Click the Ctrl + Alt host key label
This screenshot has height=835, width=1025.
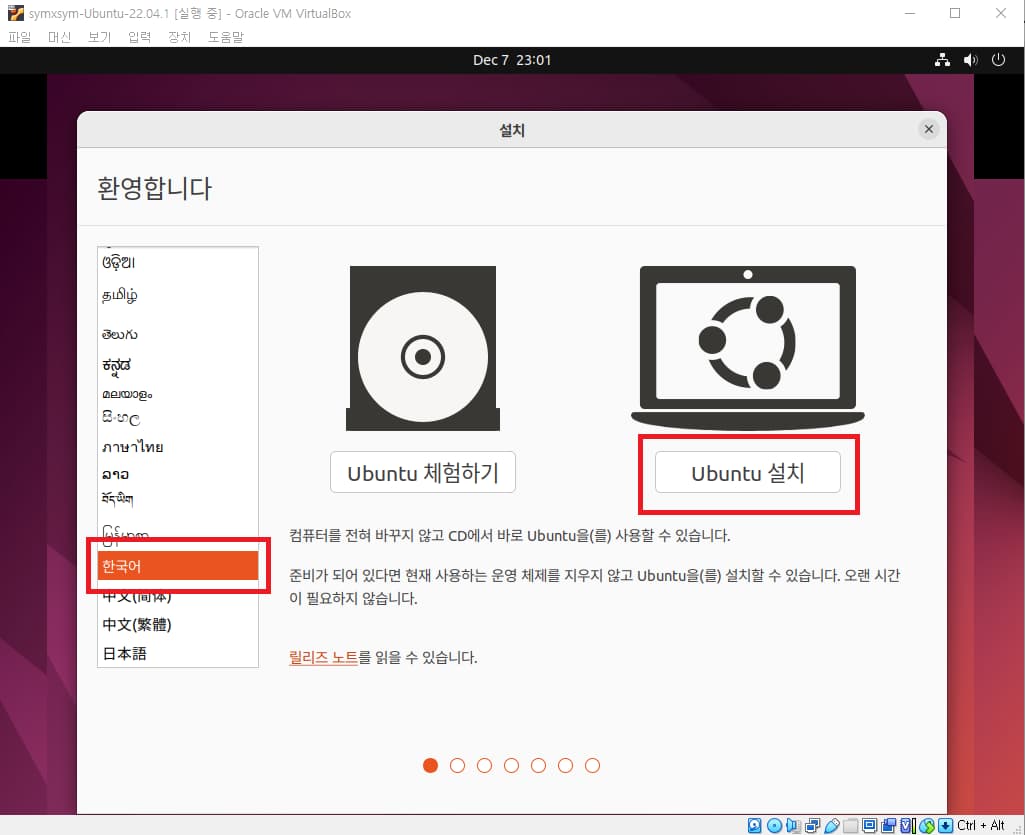[980, 825]
